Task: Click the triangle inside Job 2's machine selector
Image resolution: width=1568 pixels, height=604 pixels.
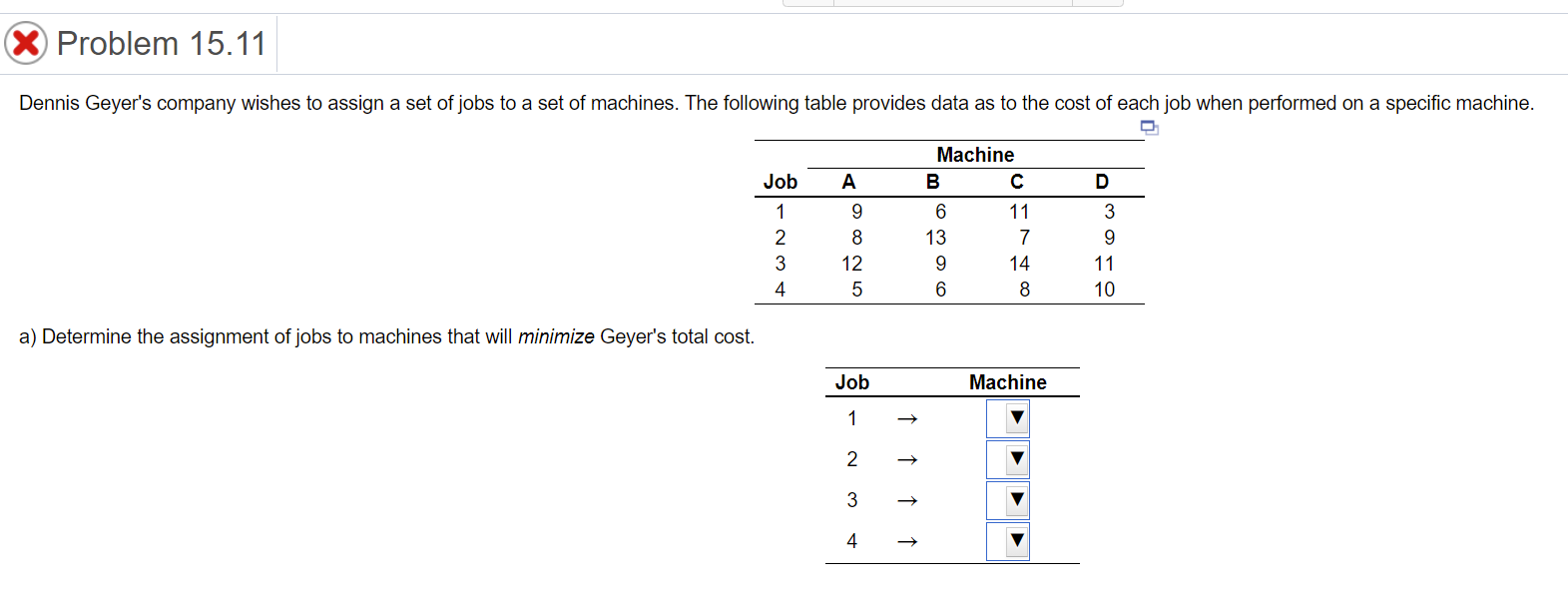Action: pos(1015,459)
